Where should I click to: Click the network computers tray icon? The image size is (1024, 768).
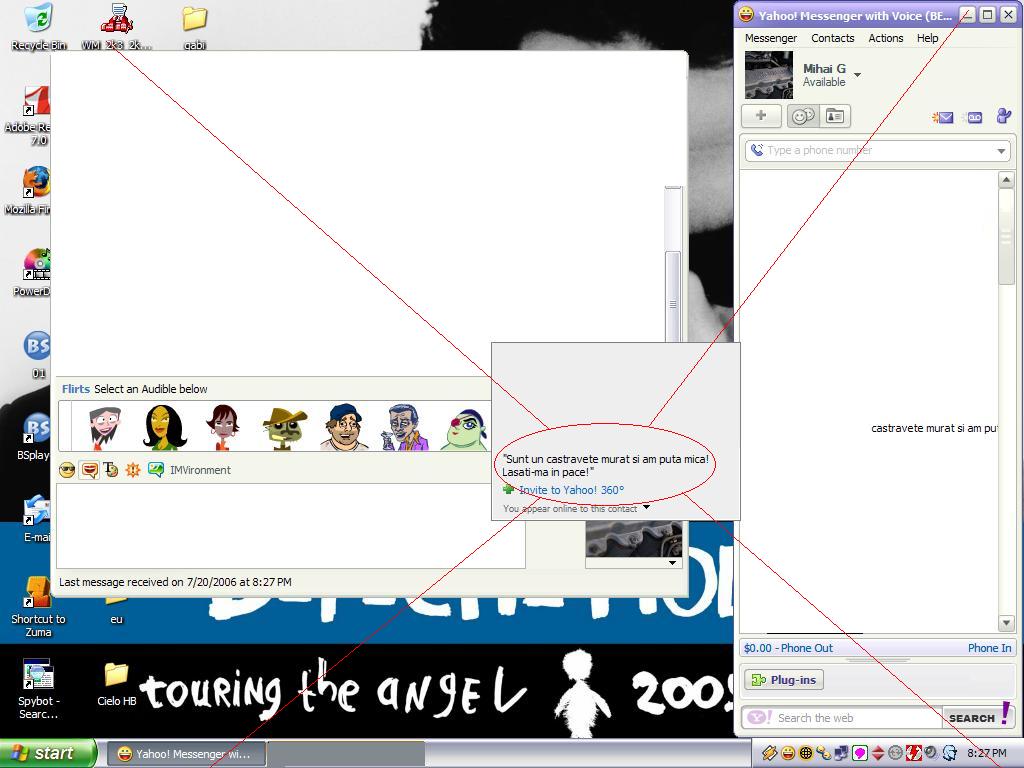click(x=842, y=753)
